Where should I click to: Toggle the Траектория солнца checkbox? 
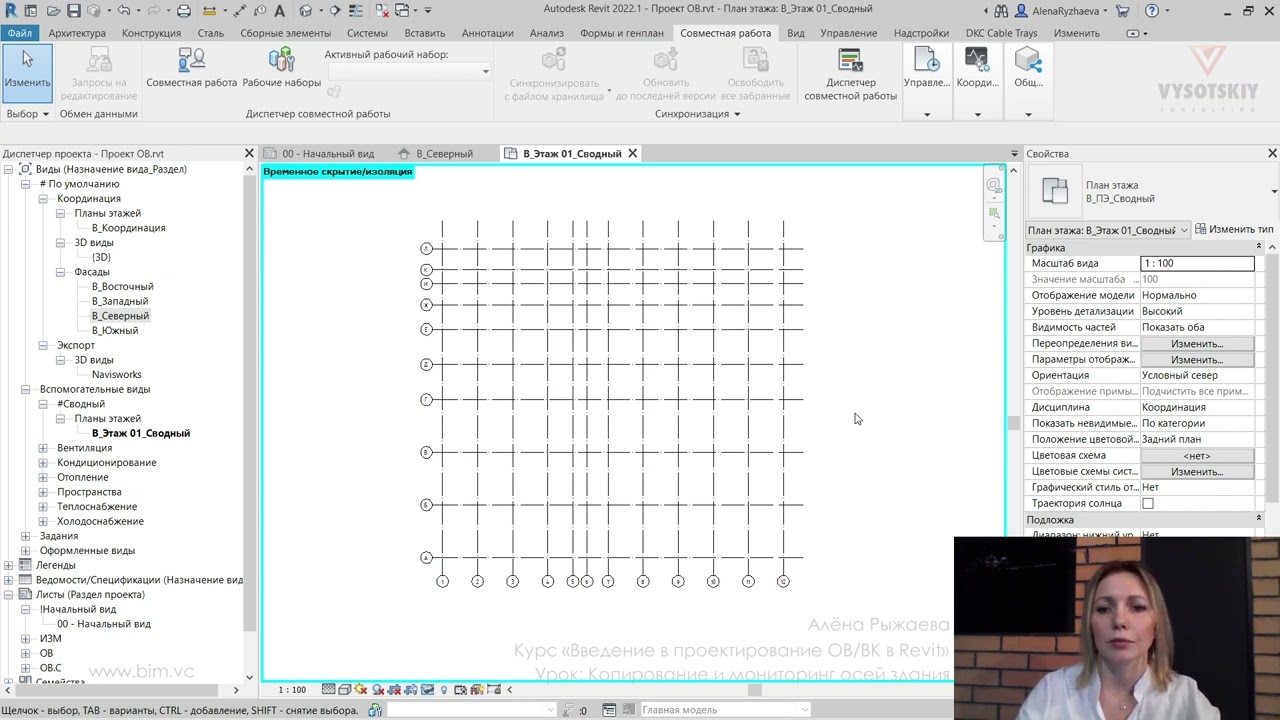pyautogui.click(x=1148, y=503)
